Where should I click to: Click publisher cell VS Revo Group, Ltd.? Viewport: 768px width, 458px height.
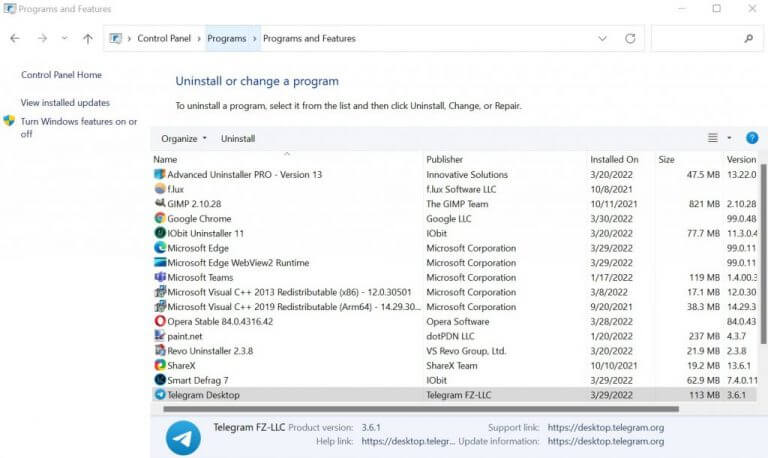click(466, 351)
